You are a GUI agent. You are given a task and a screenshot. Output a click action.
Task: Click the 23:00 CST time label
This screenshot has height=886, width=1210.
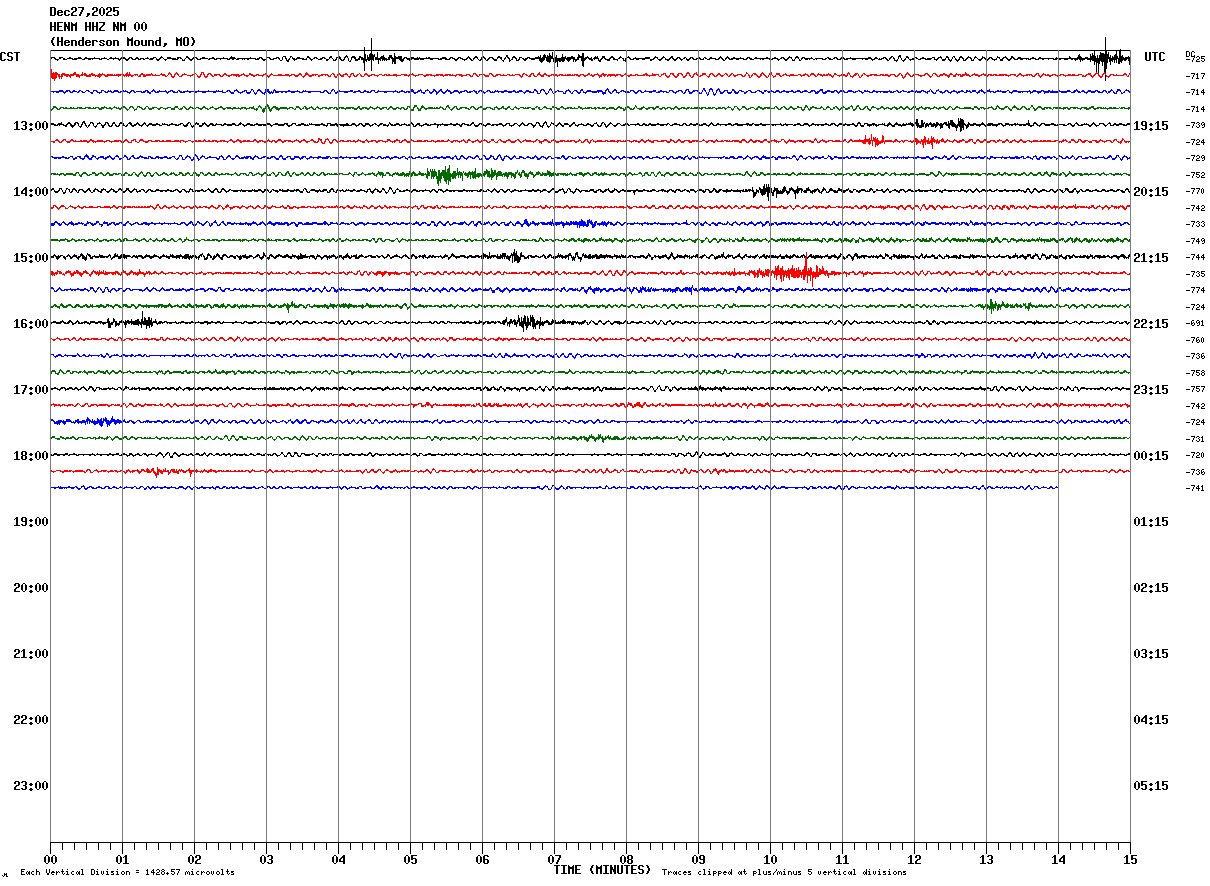[31, 786]
